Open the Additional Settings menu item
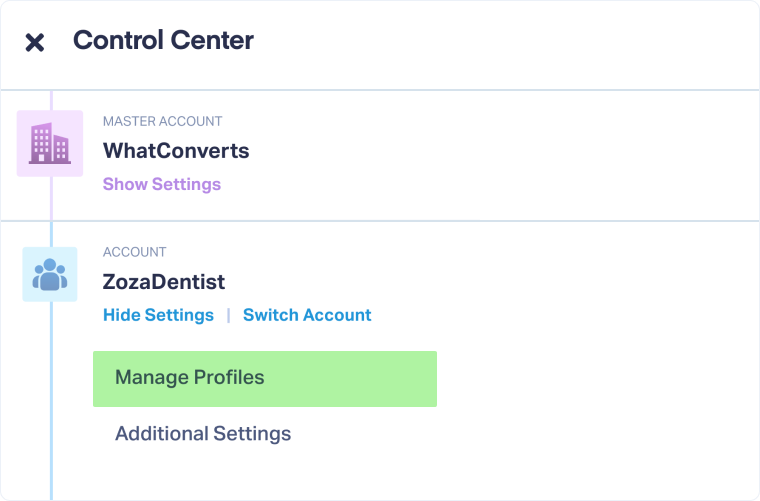 203,434
